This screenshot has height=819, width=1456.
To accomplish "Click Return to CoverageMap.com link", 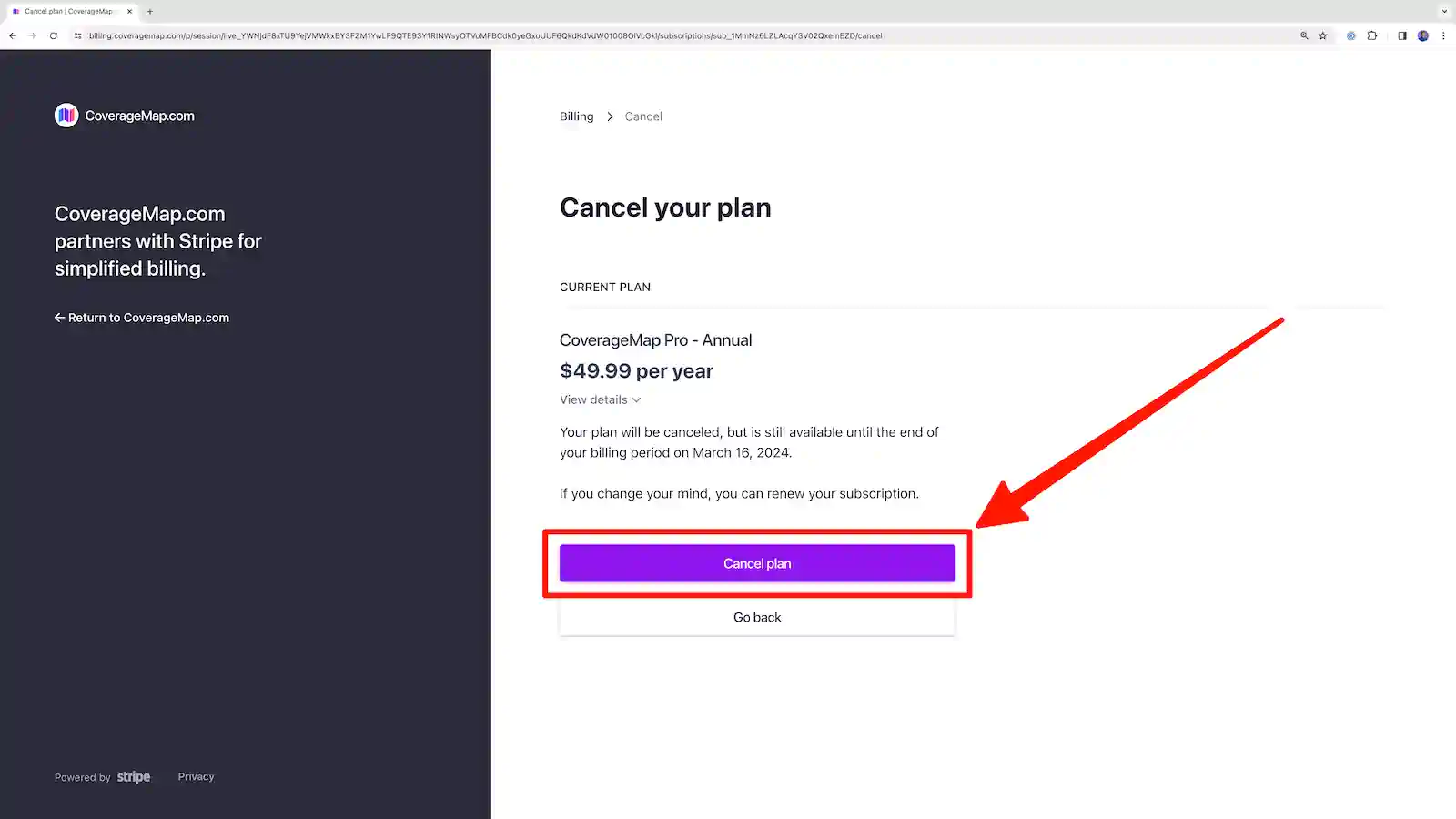I will pos(142,317).
